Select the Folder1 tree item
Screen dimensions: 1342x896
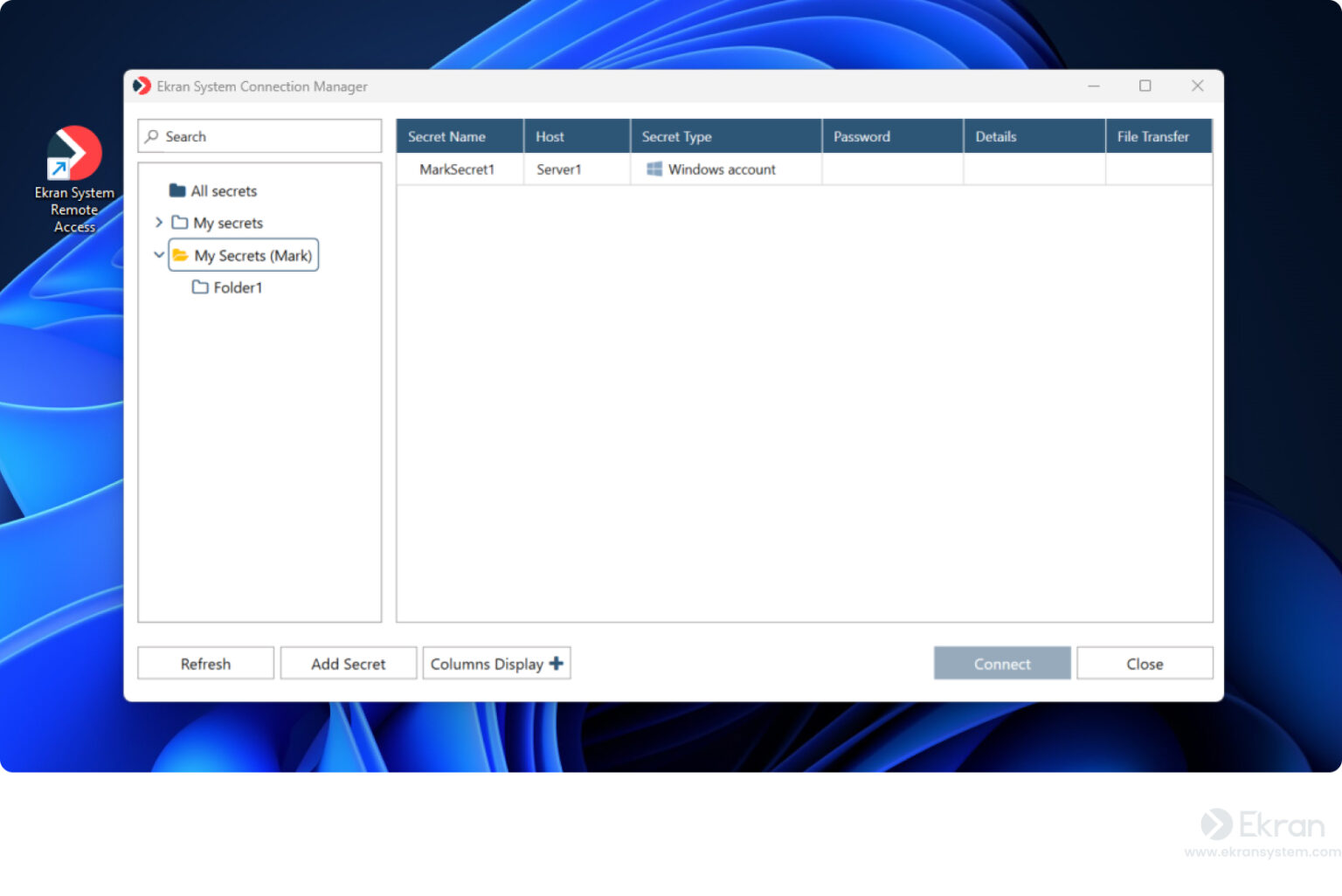coord(238,286)
